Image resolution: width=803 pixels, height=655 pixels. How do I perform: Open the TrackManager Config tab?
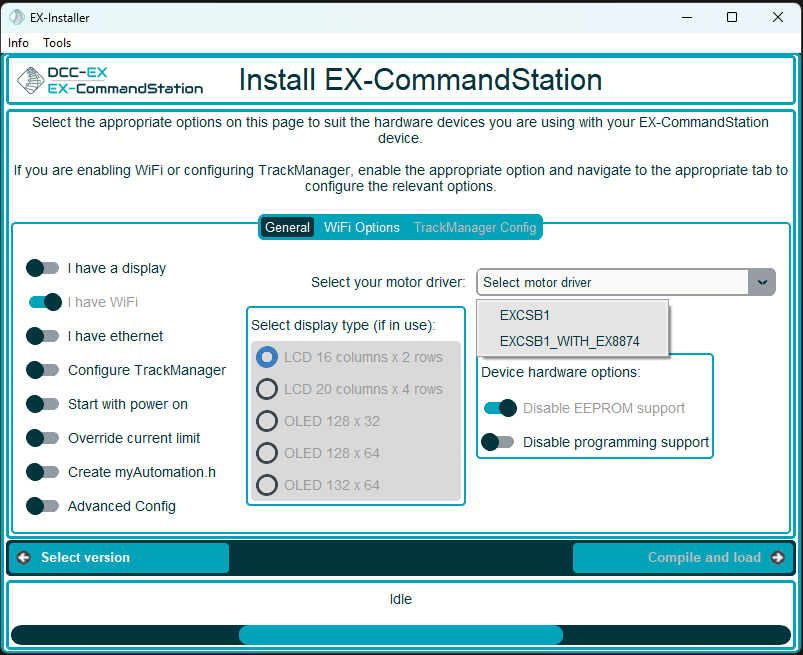point(475,227)
